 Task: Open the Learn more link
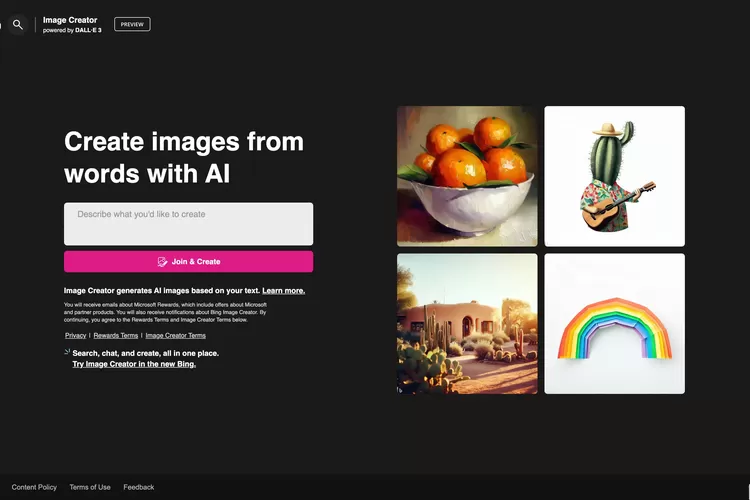point(283,291)
